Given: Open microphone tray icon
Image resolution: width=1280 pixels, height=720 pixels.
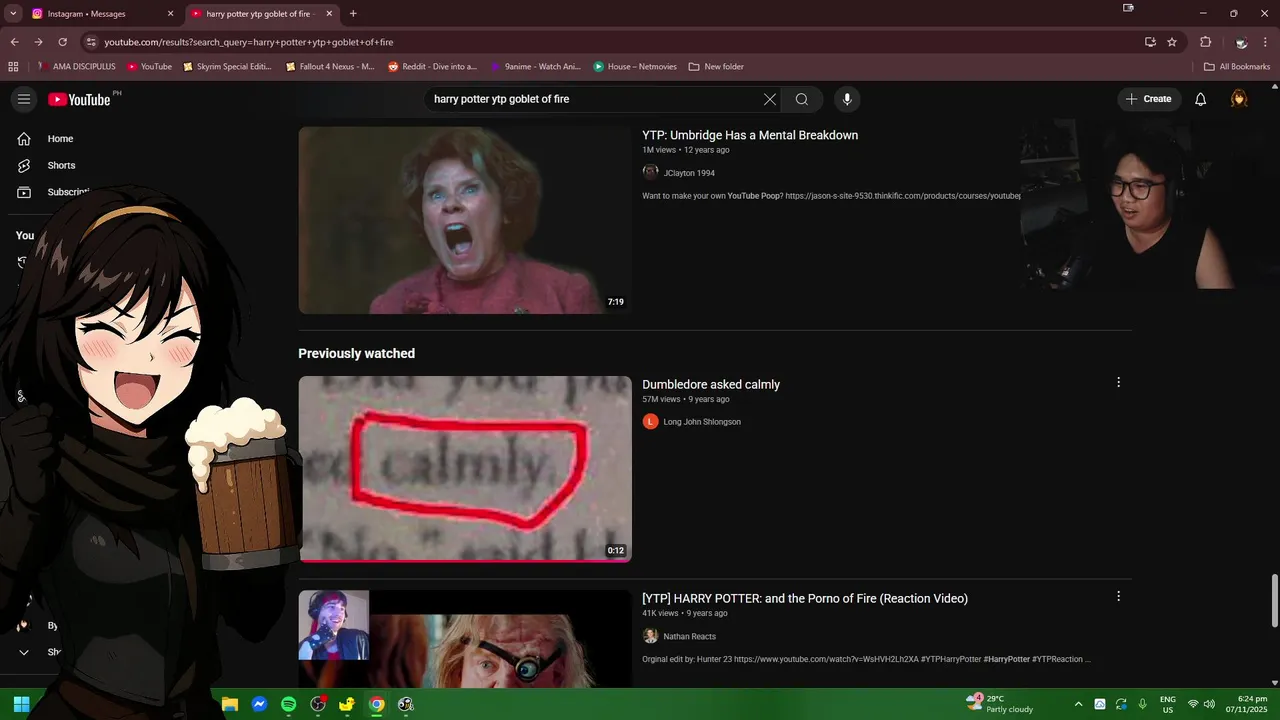Looking at the screenshot, I should [1142, 704].
